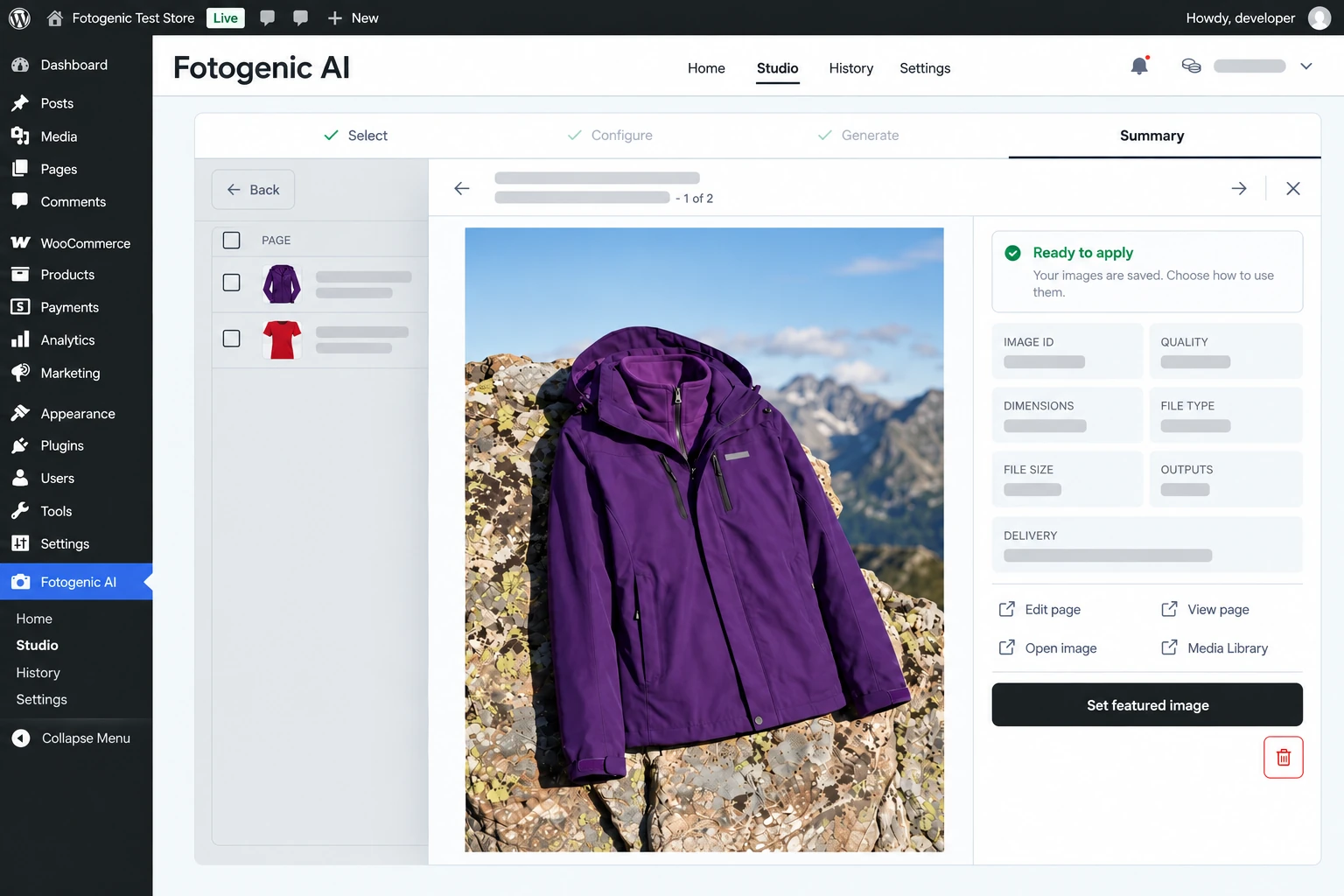The width and height of the screenshot is (1344, 896).
Task: Click the Edit page external link icon
Action: click(1007, 609)
